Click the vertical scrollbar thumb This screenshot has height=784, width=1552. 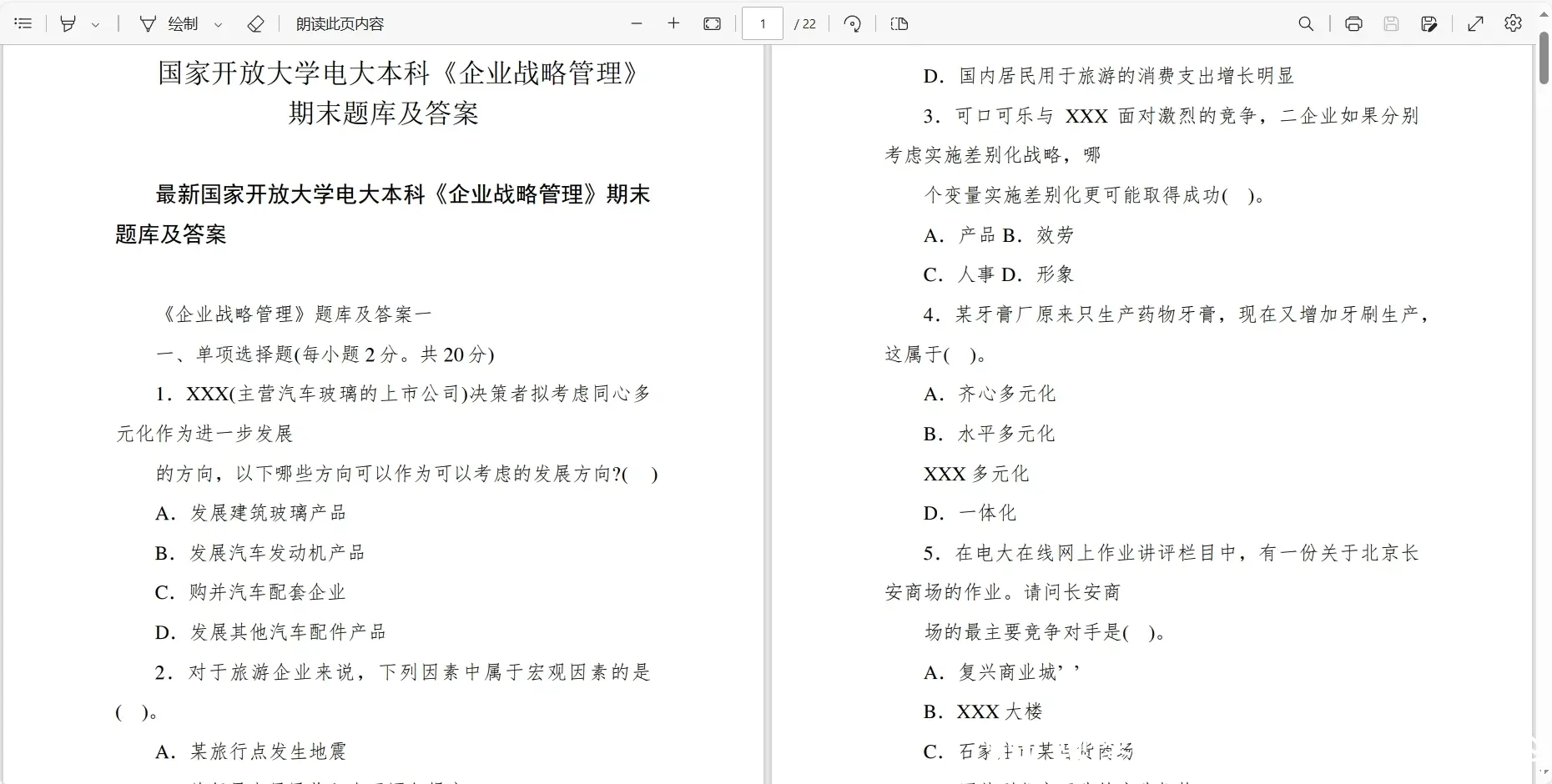point(1544,58)
